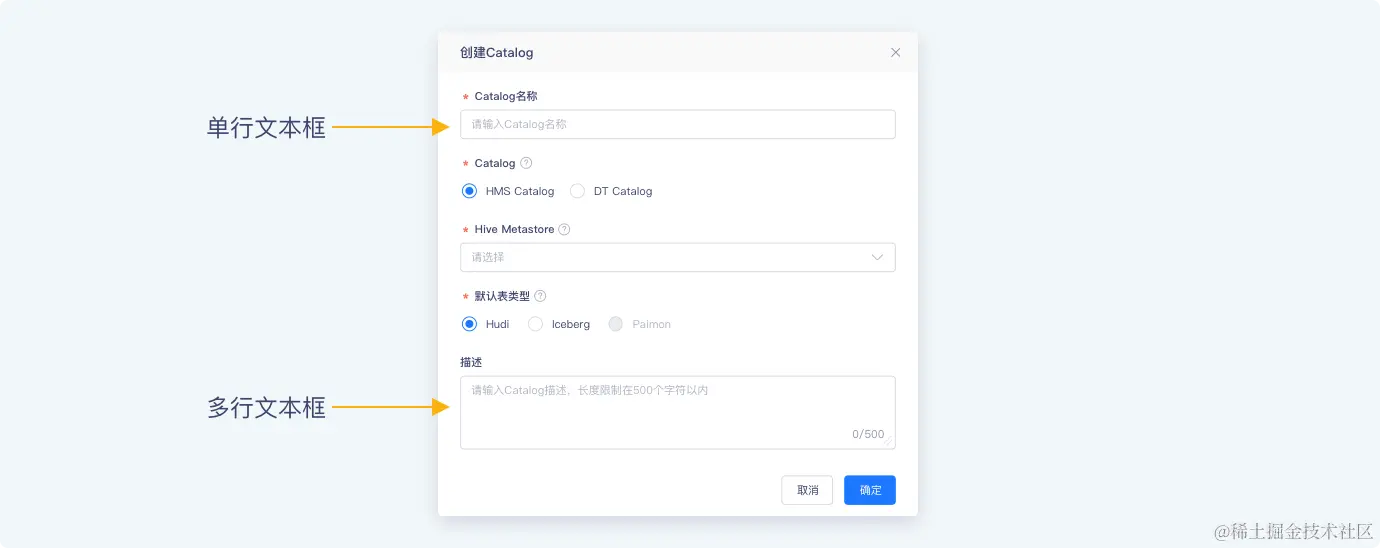Click the Hive Metastore label text
The width and height of the screenshot is (1380, 548).
click(514, 229)
